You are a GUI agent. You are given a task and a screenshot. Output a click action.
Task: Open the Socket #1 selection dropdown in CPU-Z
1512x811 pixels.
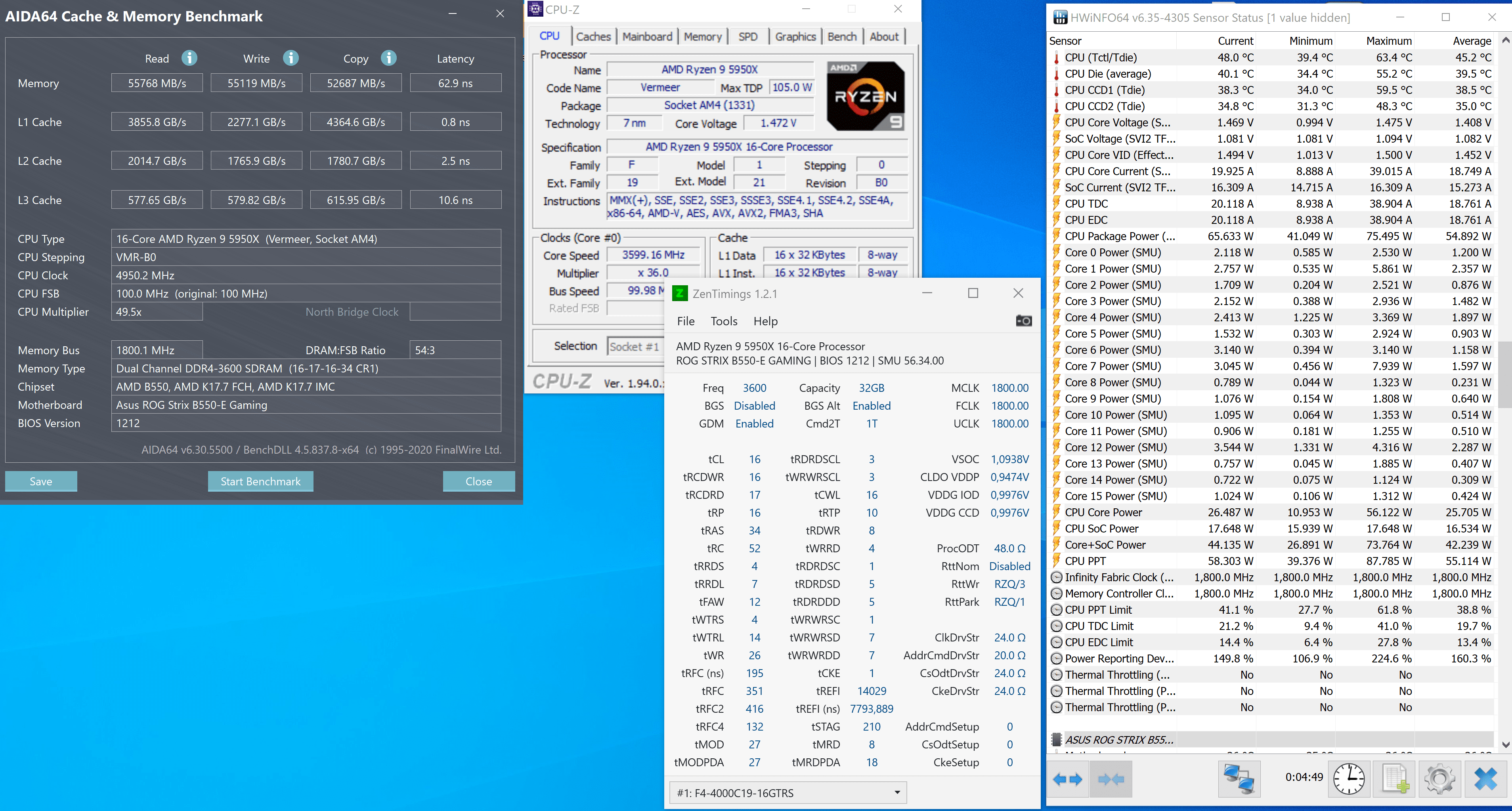636,346
